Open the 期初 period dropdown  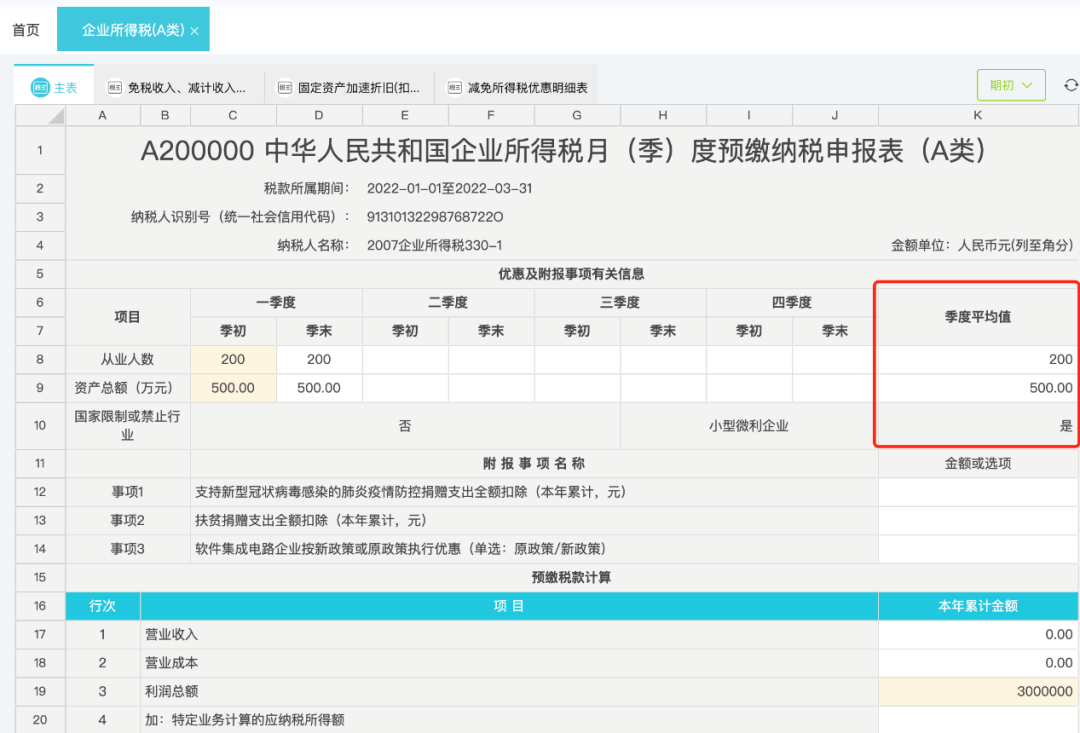point(1010,86)
